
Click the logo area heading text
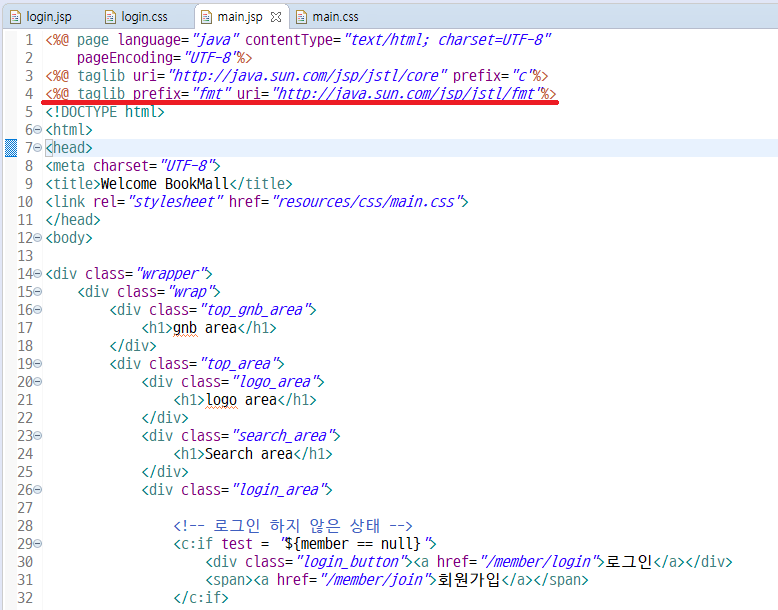tap(241, 400)
